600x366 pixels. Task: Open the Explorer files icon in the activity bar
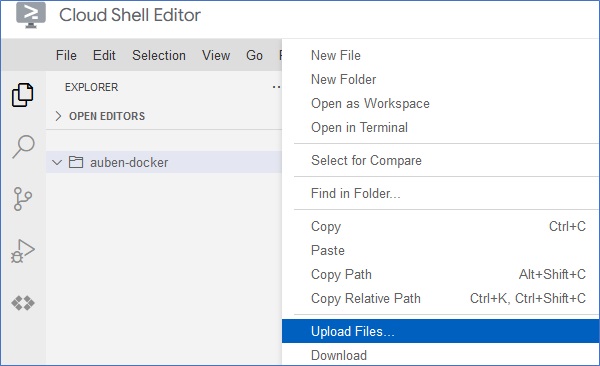pyautogui.click(x=23, y=95)
